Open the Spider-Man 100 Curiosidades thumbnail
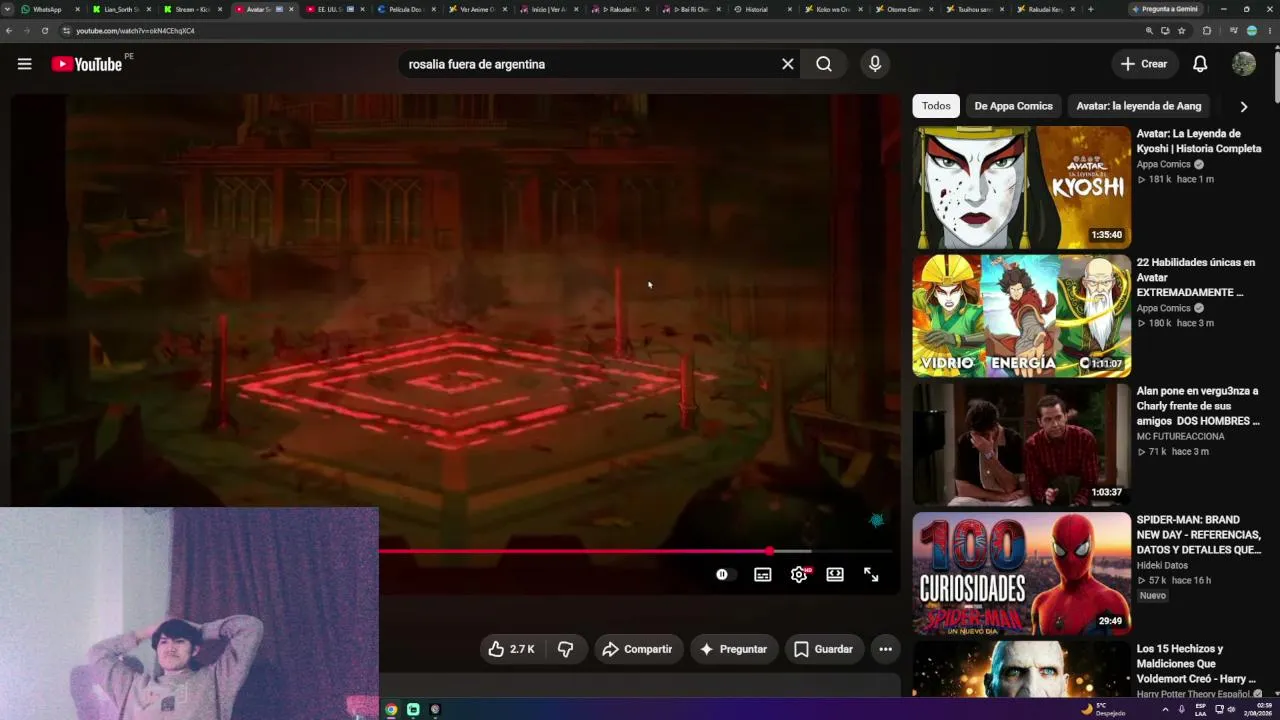The width and height of the screenshot is (1280, 720). point(1022,574)
